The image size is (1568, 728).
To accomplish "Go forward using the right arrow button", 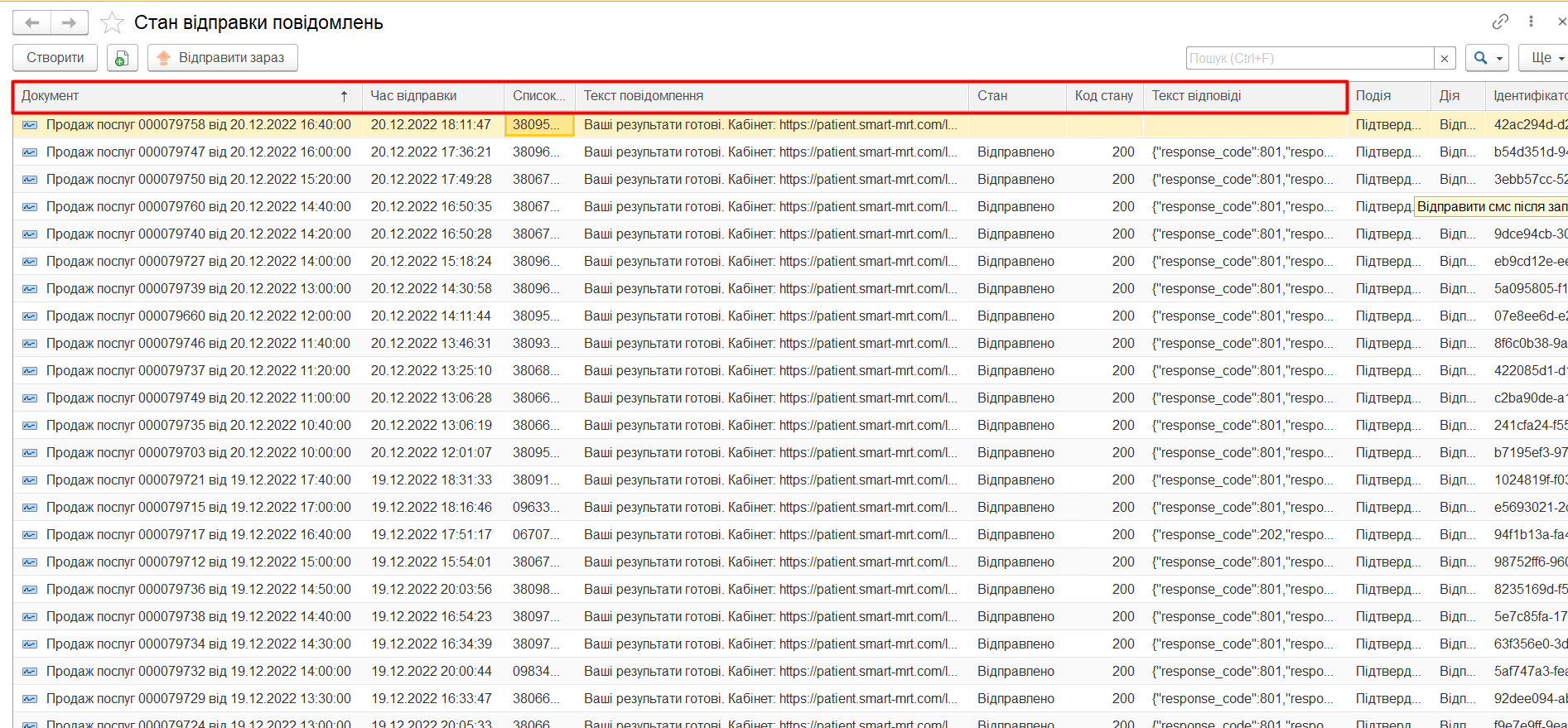I will 70,23.
